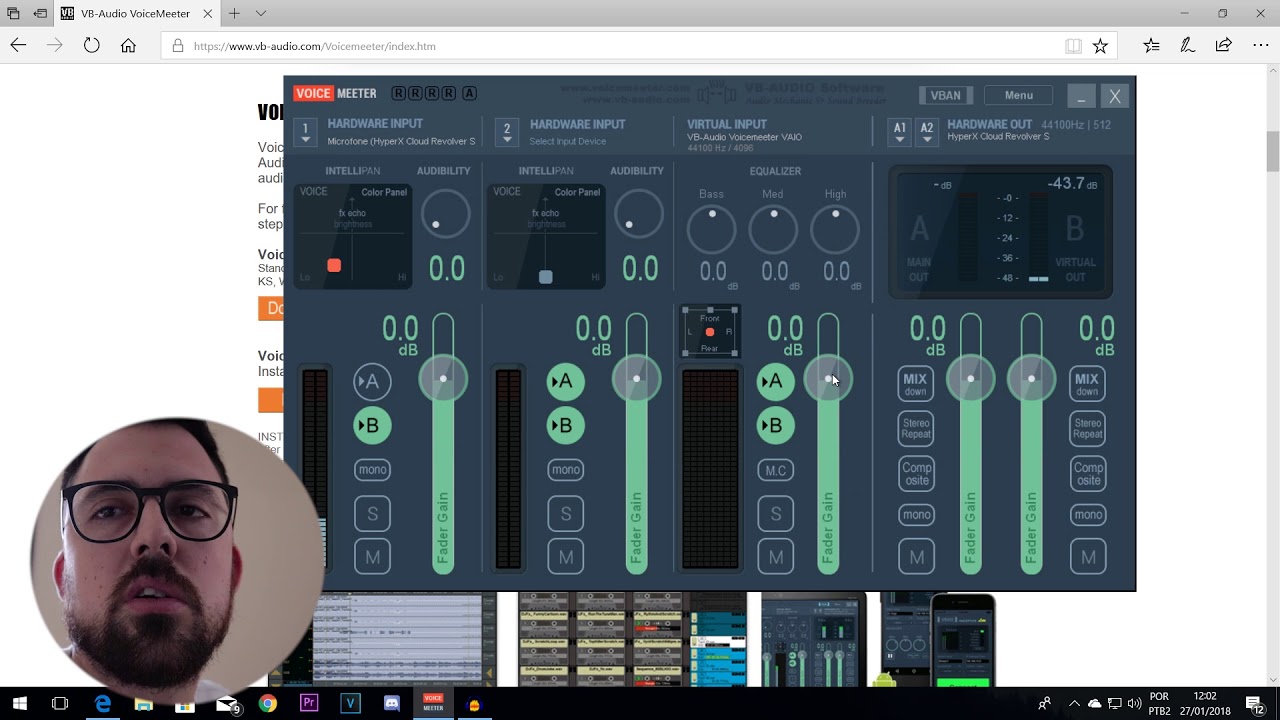Viewport: 1280px width, 720px height.
Task: Click the Front/Rear surround panner box
Action: pyautogui.click(x=709, y=332)
